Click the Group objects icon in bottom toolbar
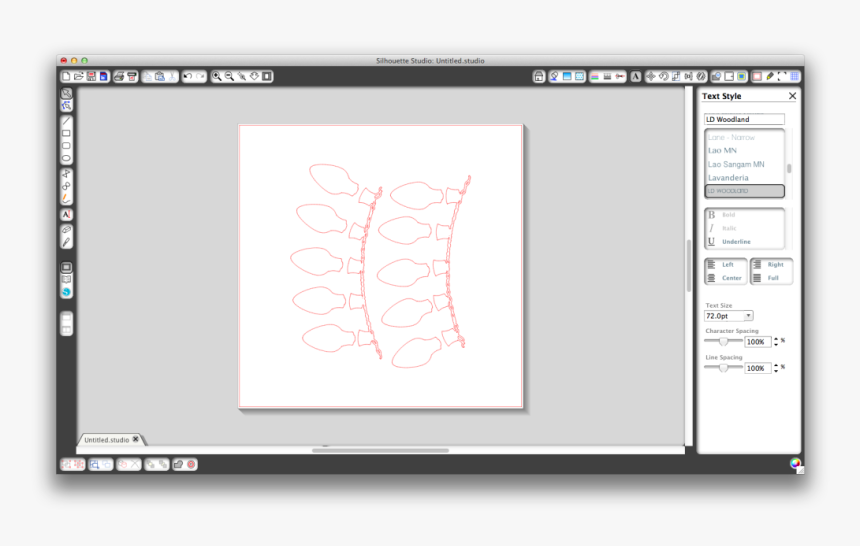Viewport: 860px width, 546px height. pyautogui.click(x=66, y=464)
